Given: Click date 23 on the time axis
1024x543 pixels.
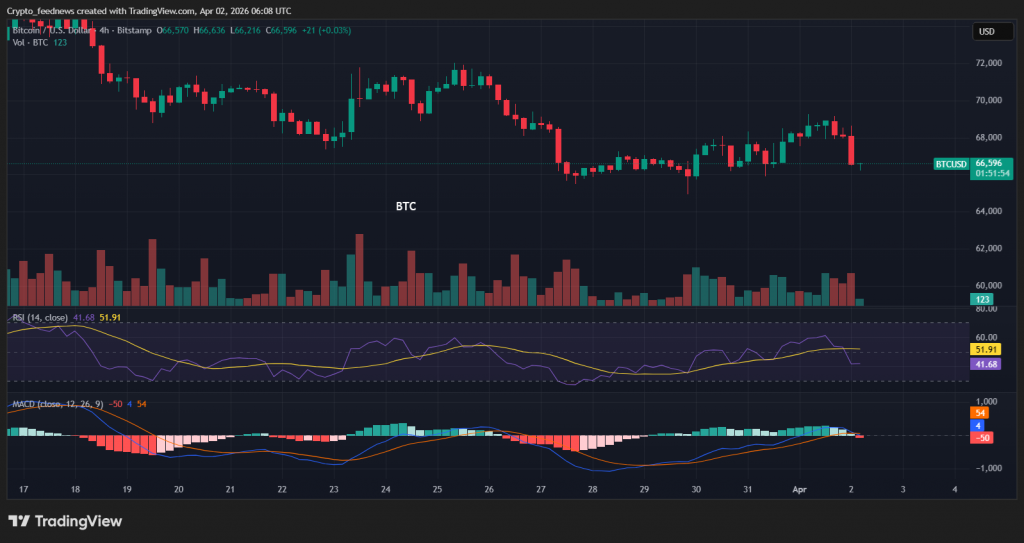Looking at the screenshot, I should click(333, 490).
